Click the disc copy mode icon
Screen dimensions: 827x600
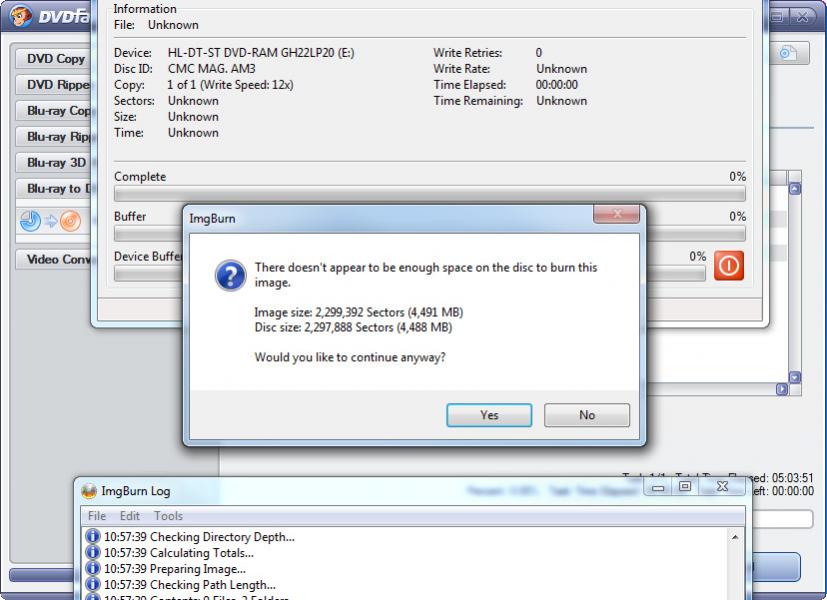tap(51, 221)
